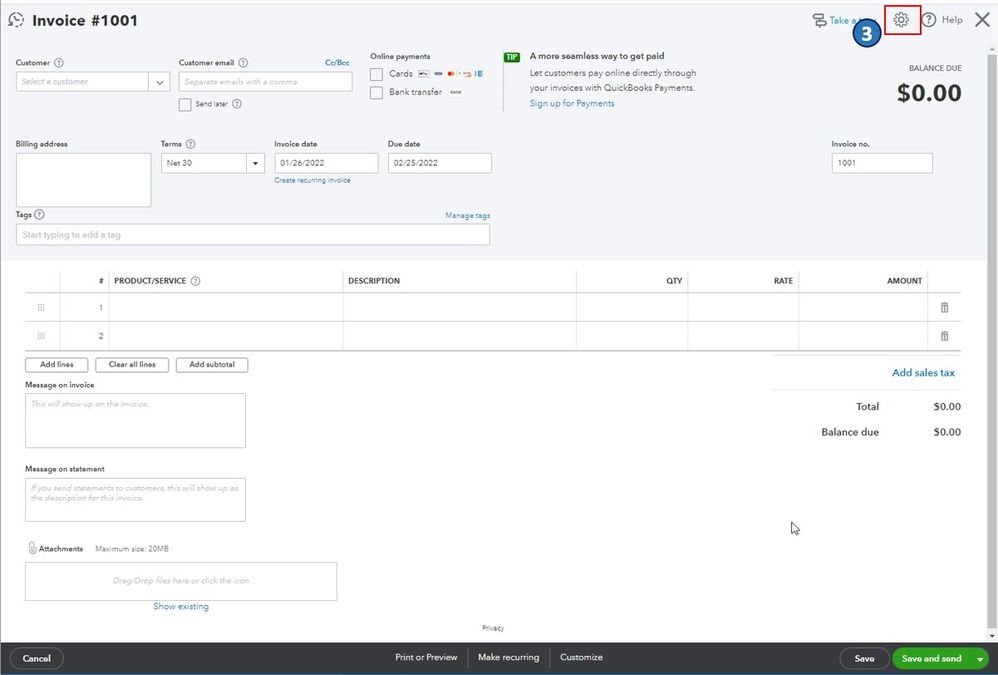The image size is (998, 675).
Task: Grab the drag handle for line 1
Action: point(41,308)
